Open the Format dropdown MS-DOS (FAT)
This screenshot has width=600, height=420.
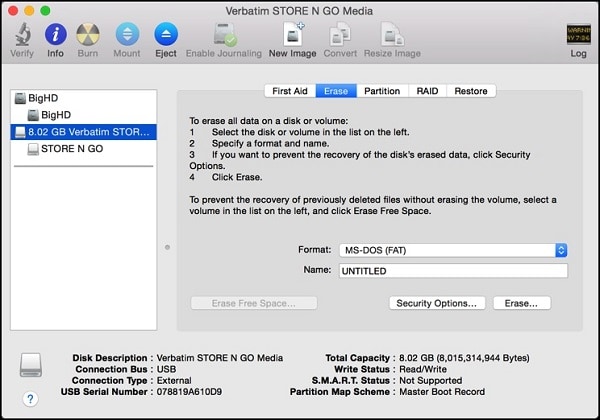click(x=453, y=250)
